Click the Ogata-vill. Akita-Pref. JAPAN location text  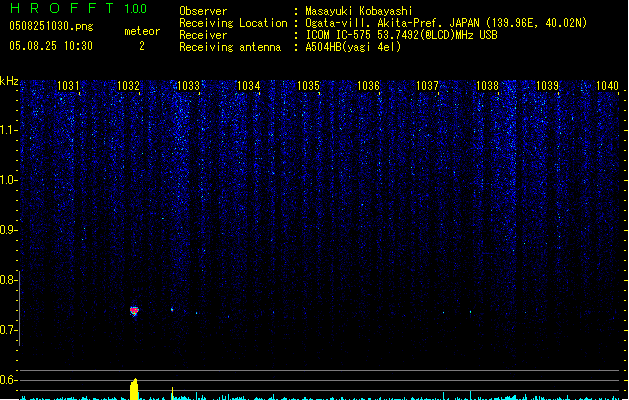[x=446, y=23]
